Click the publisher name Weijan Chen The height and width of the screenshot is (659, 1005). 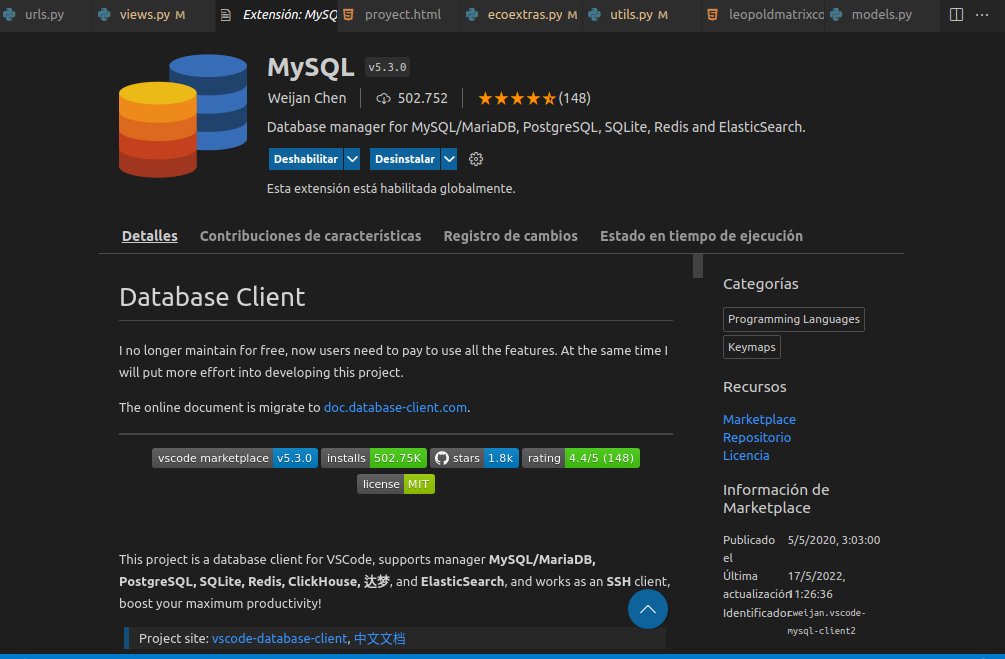point(306,98)
